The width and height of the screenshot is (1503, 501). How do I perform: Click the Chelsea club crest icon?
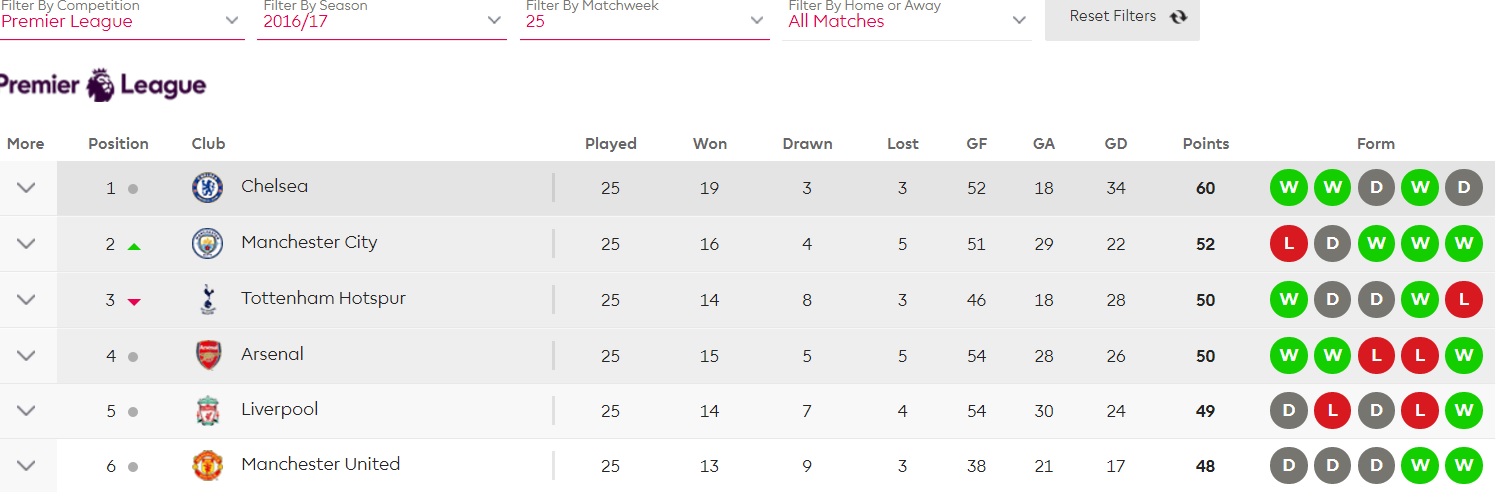coord(207,188)
